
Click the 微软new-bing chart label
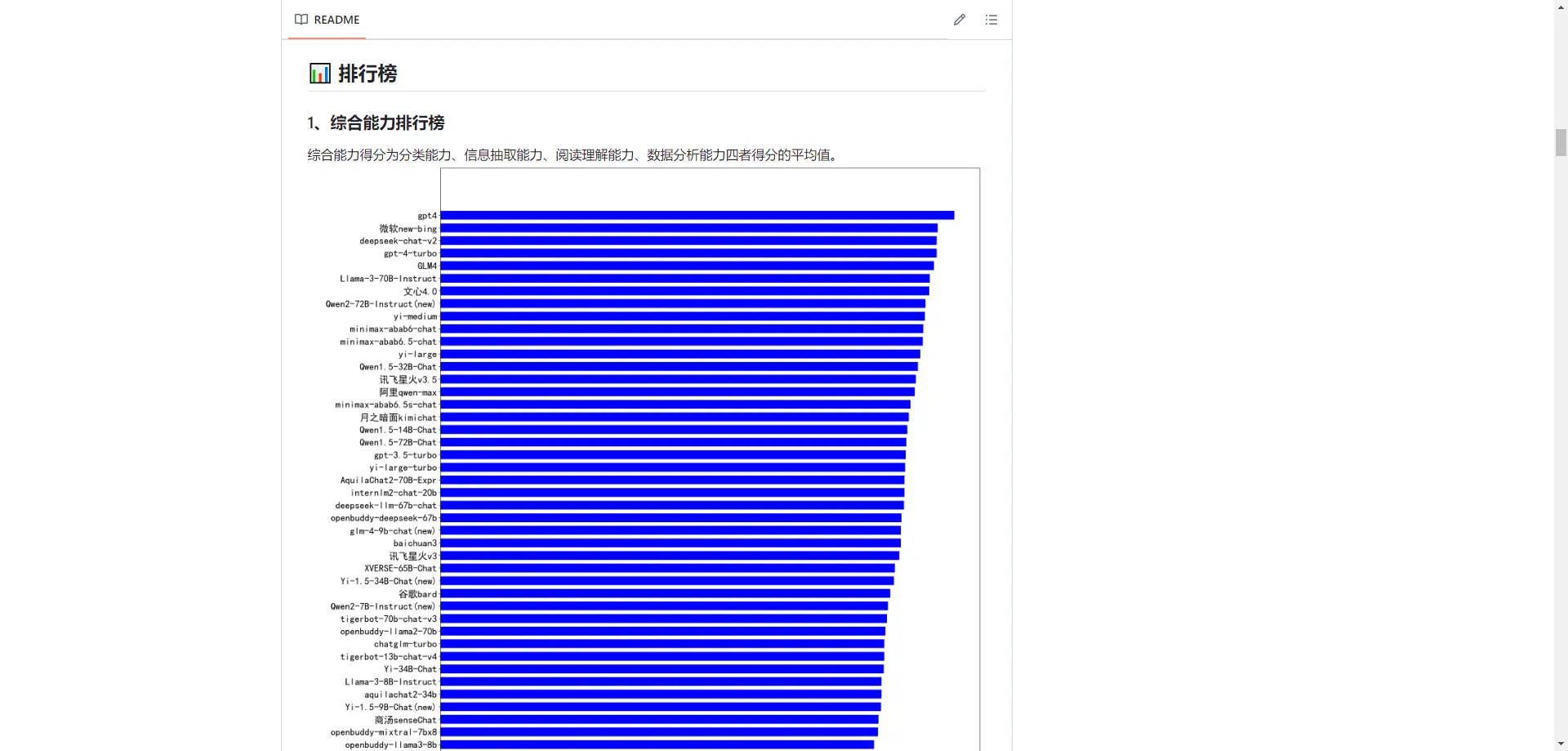tap(408, 229)
